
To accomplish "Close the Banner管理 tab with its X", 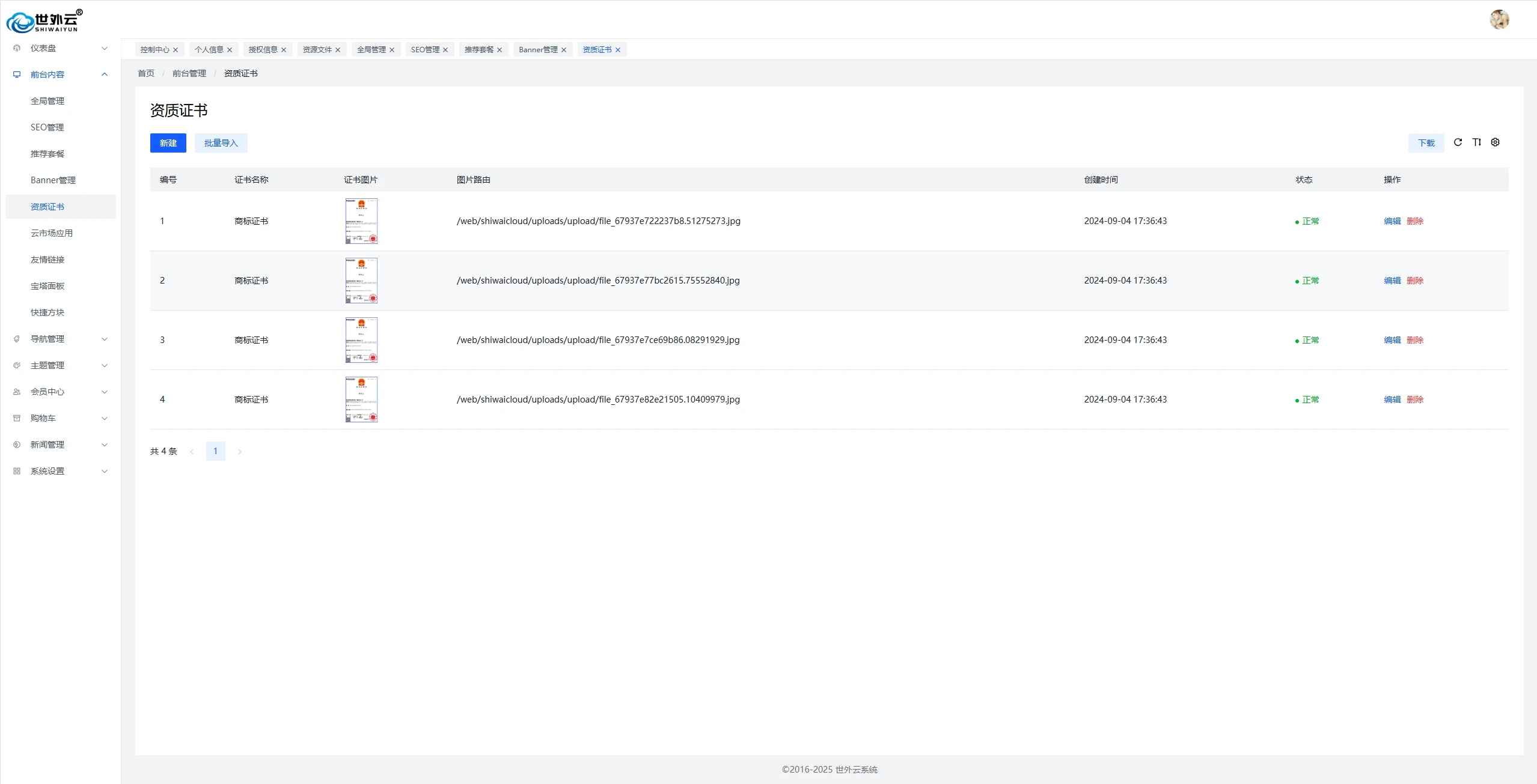I will click(x=564, y=50).
